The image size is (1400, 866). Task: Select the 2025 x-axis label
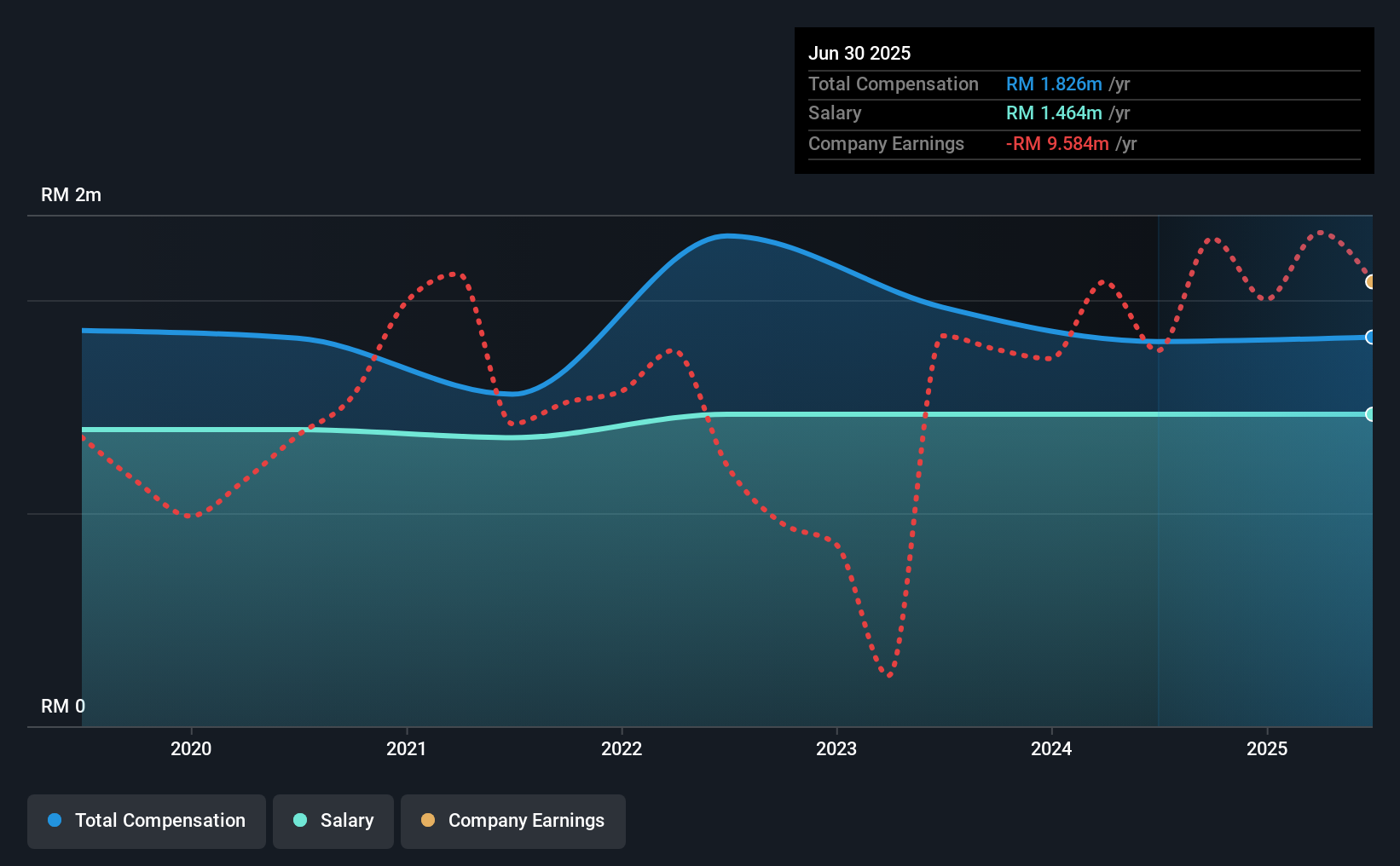click(1267, 748)
